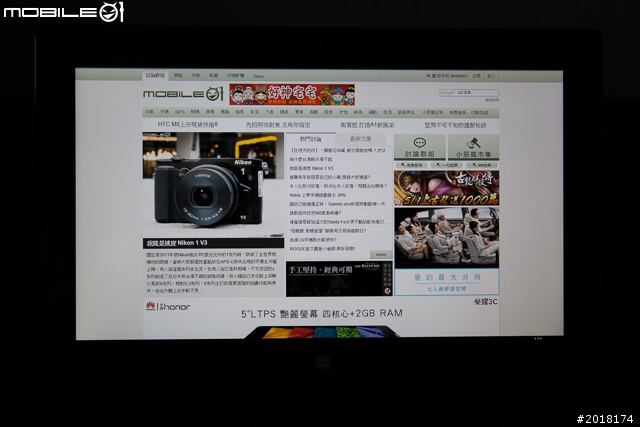Image resolution: width=640 pixels, height=427 pixels.
Task: Switch to the 最新文章 tab
Action: (x=361, y=139)
